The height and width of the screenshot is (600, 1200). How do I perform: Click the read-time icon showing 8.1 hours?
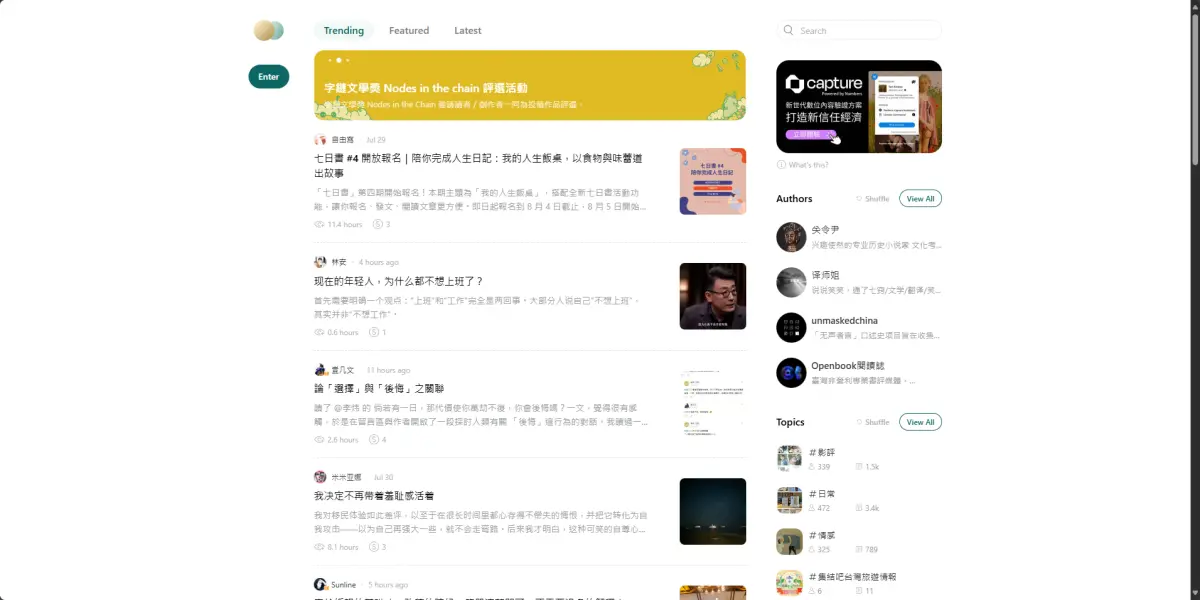click(x=320, y=547)
